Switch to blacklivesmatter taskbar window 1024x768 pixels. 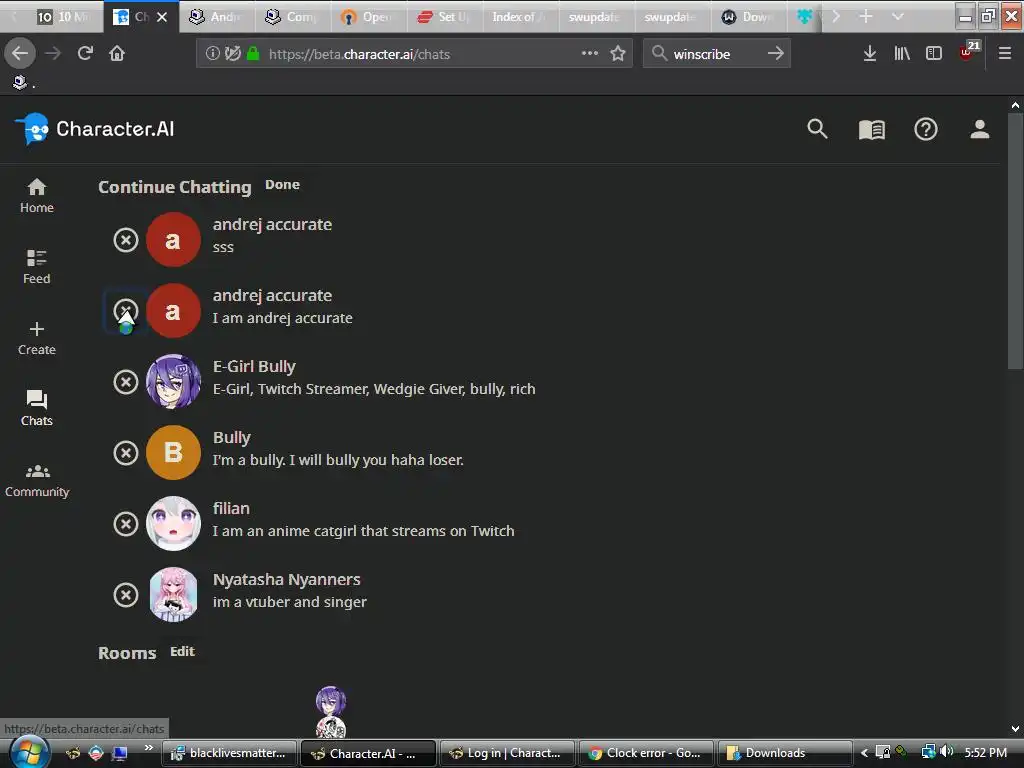(x=229, y=753)
